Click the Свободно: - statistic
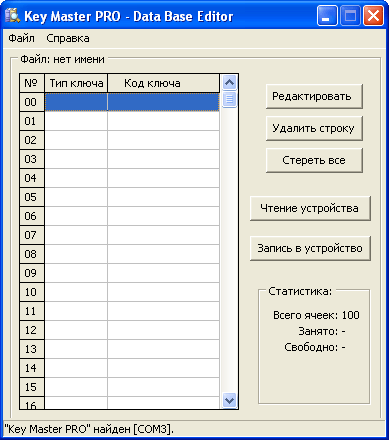Viewport: 389px width, 440px height. pyautogui.click(x=315, y=347)
